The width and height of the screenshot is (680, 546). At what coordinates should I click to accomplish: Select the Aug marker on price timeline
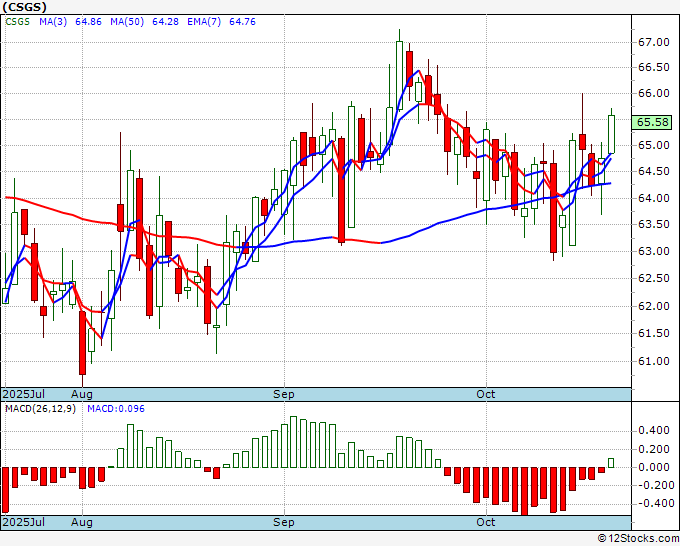point(82,395)
